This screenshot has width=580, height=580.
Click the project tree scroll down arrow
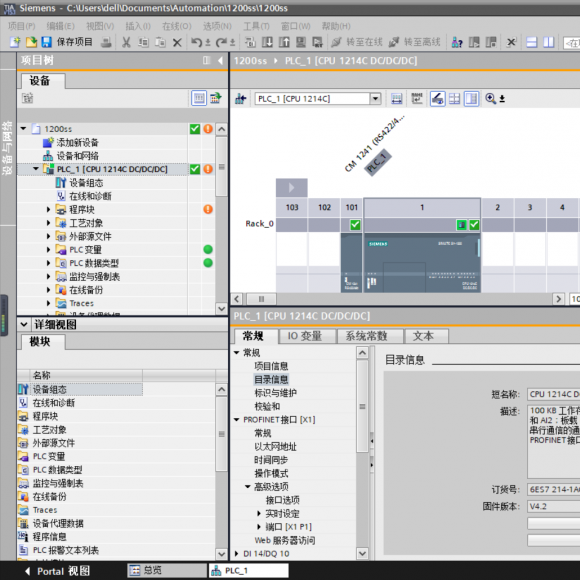(222, 308)
